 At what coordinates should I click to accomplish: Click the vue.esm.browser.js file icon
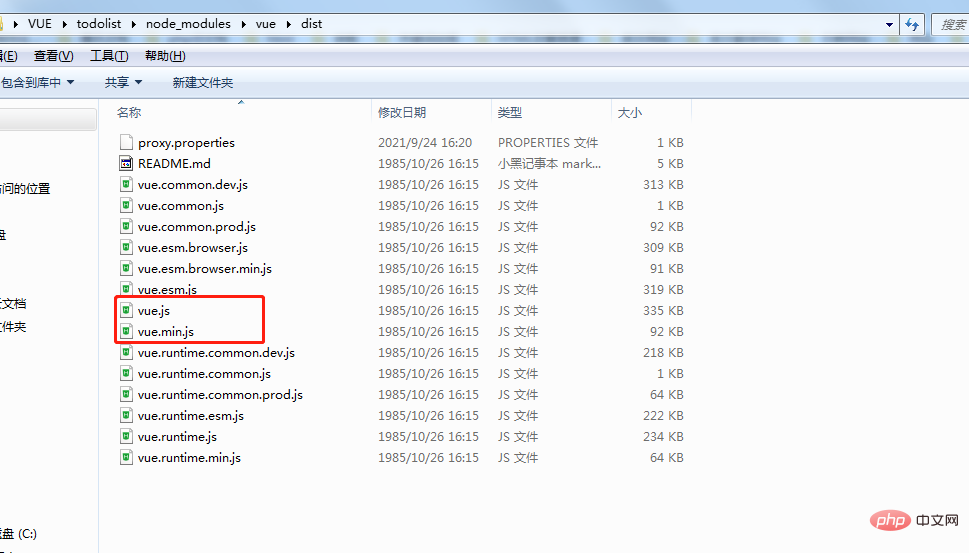[126, 247]
